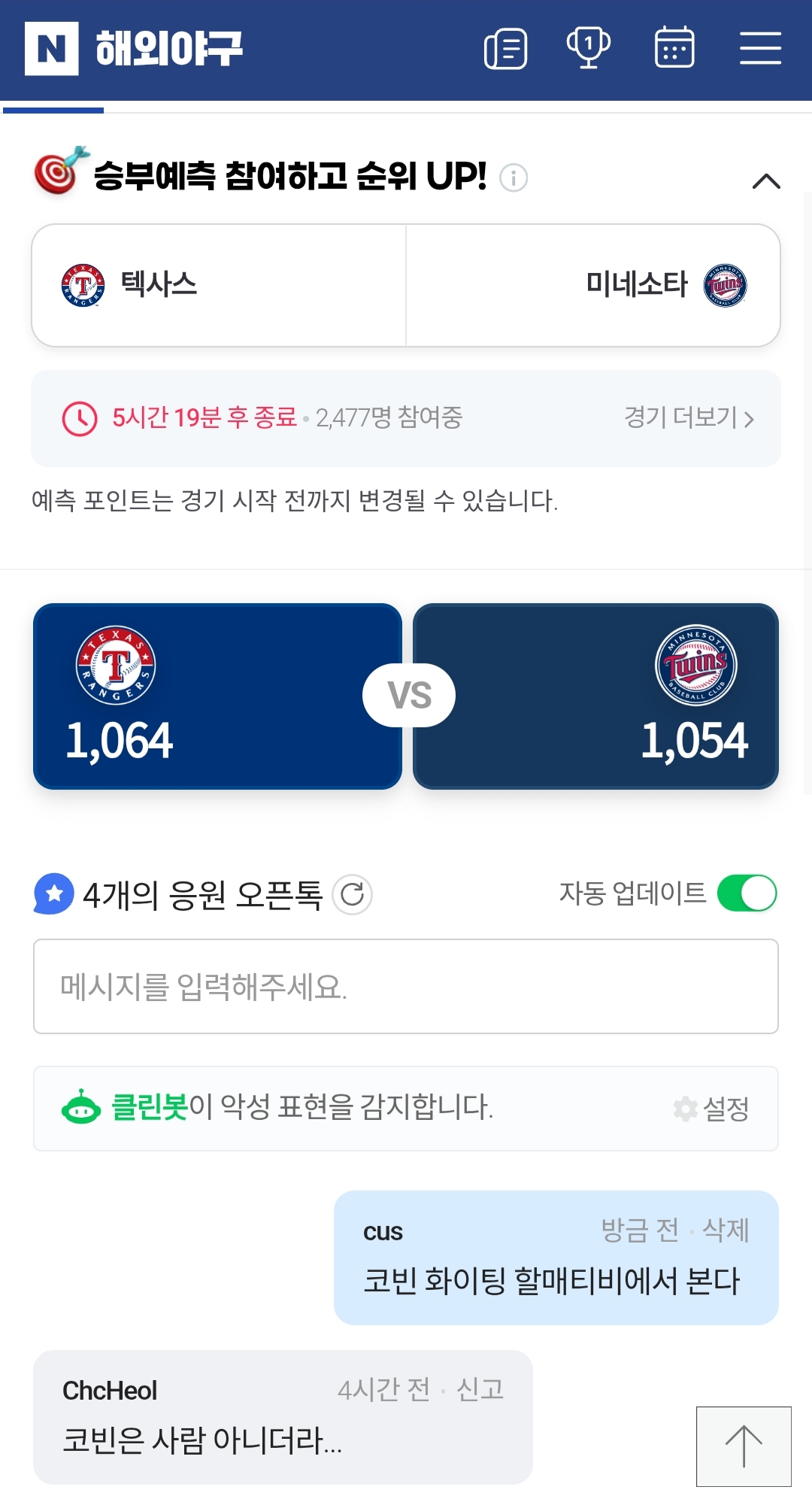Viewport: 812px width, 1499px height.
Task: Report ChcHeol's message via 신고
Action: pyautogui.click(x=480, y=1389)
